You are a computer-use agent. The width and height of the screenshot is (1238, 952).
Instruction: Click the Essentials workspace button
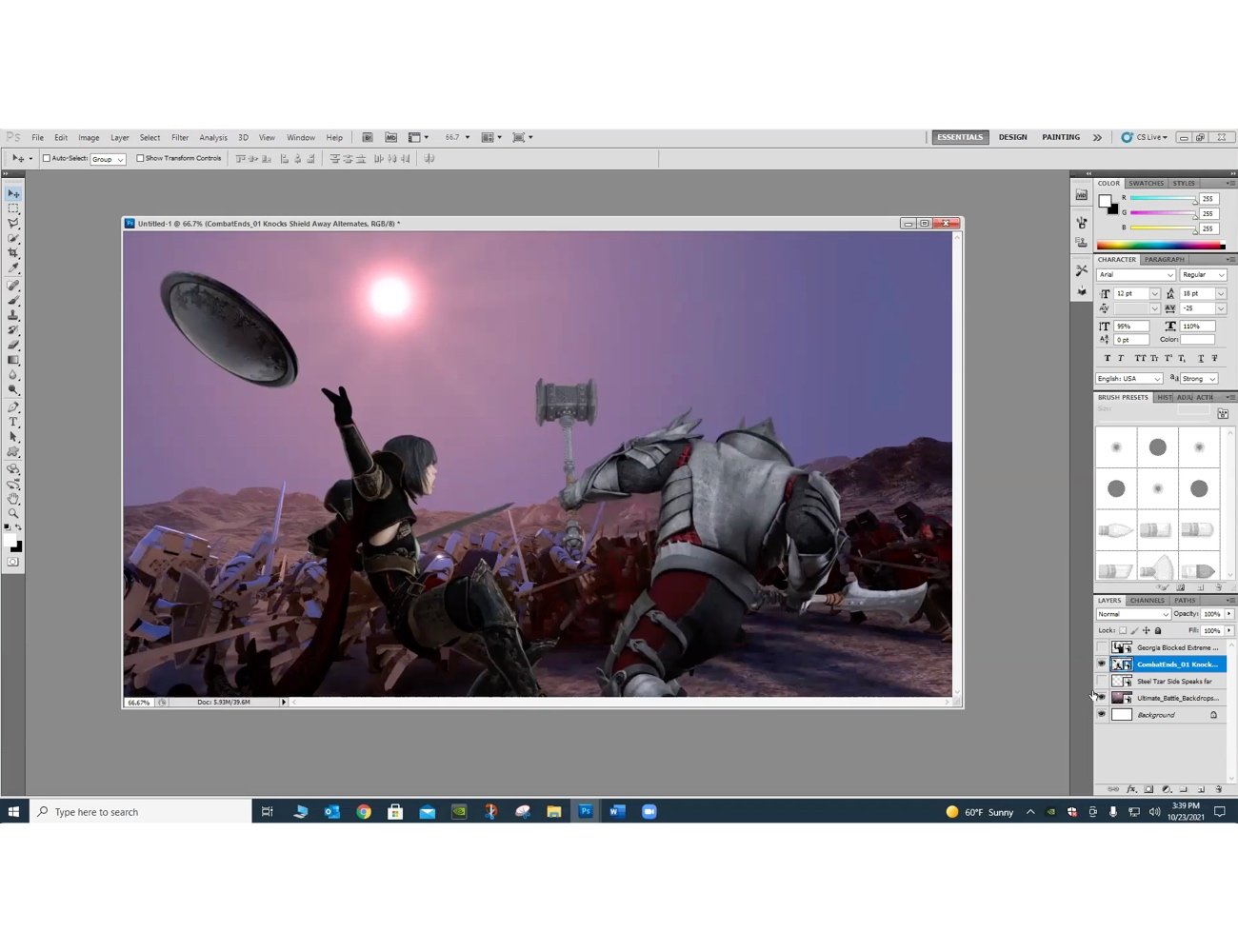pos(960,137)
